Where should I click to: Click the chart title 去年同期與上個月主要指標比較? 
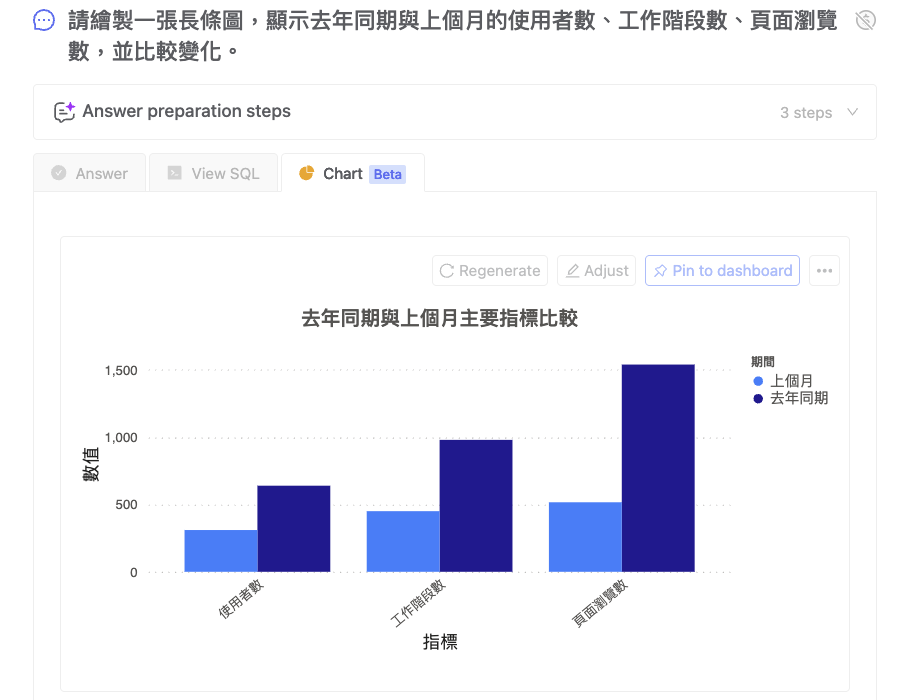[x=440, y=319]
